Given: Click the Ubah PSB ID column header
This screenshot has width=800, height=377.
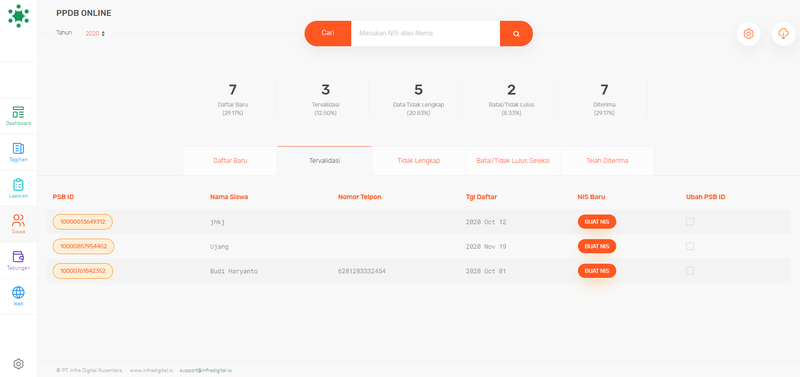Looking at the screenshot, I should pyautogui.click(x=706, y=197).
